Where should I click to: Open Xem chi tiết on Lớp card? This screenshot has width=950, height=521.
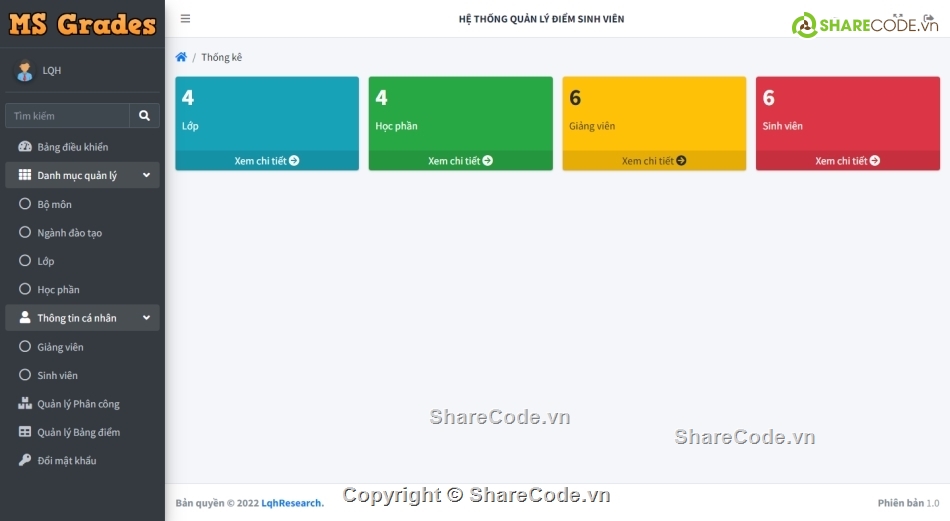click(267, 161)
